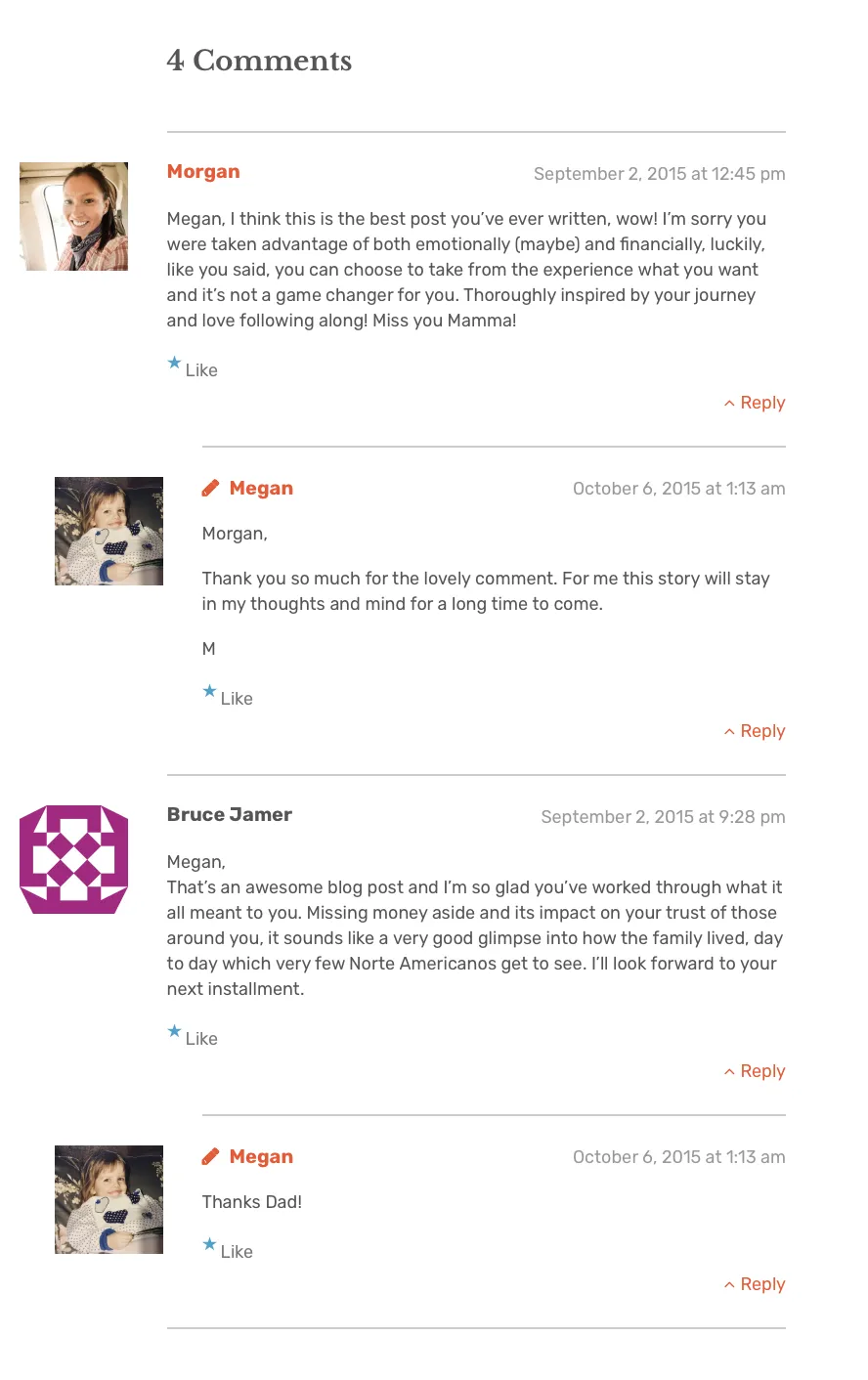Click Bruce Jamer's purple pattern avatar
Screen dimensions: 868x1380
73,859
